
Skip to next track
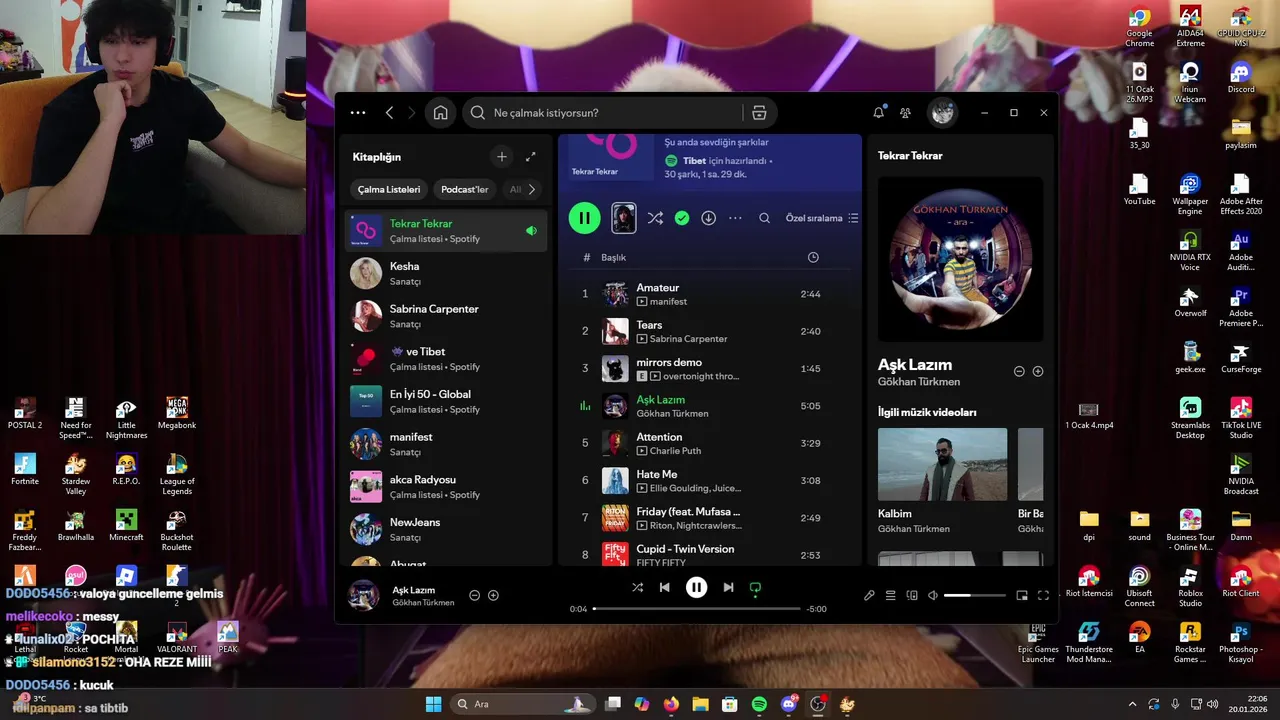click(728, 588)
